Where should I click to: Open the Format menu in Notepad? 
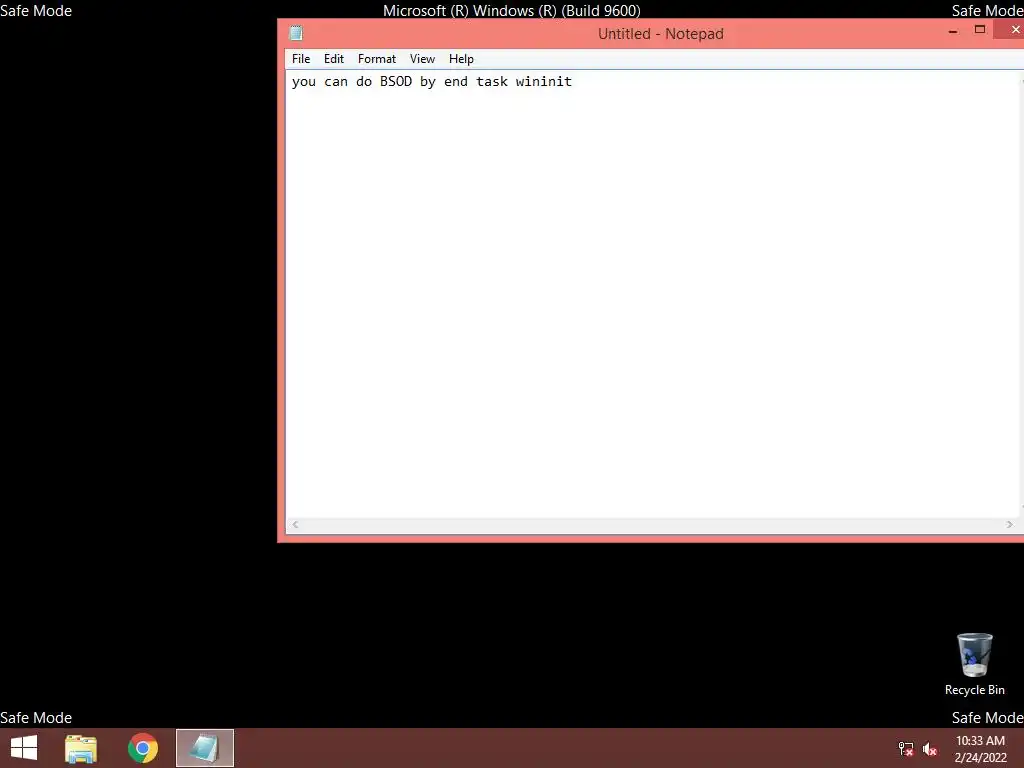[x=377, y=59]
